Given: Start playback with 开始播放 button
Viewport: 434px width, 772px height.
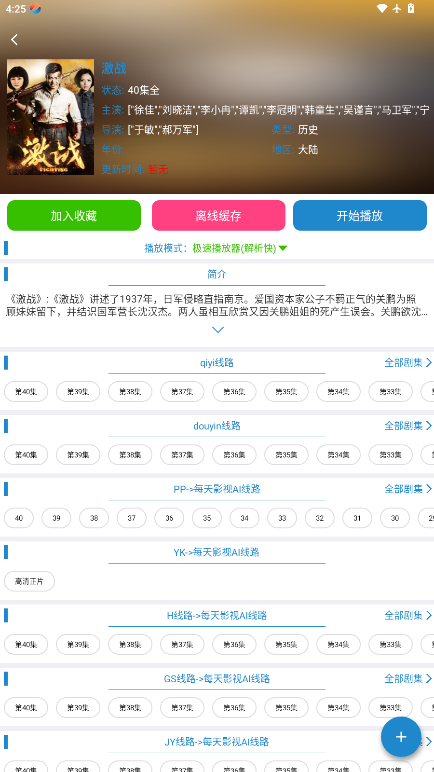Looking at the screenshot, I should pyautogui.click(x=360, y=215).
